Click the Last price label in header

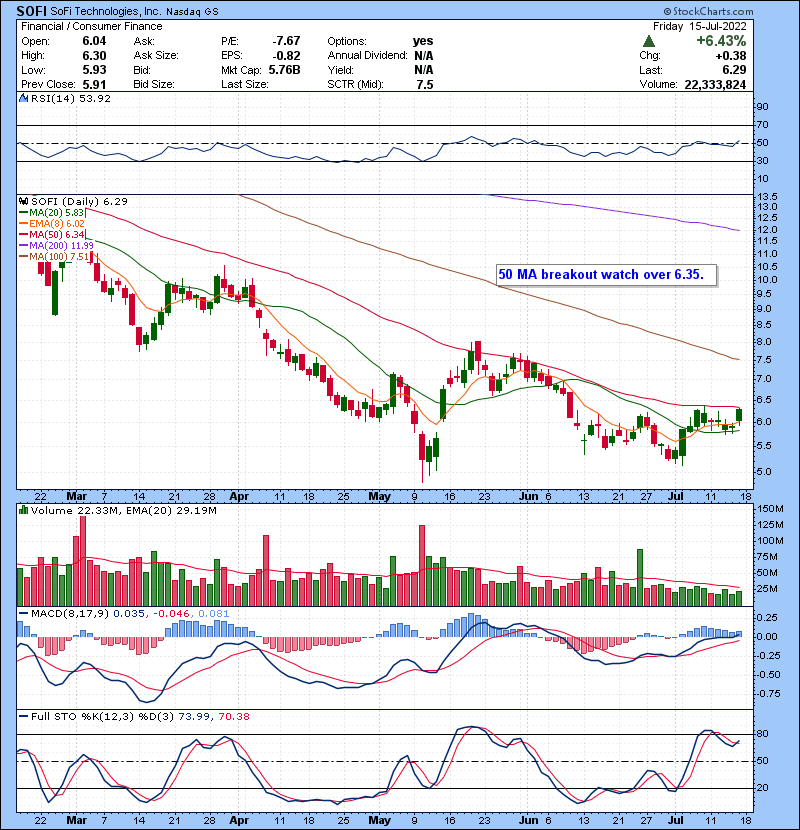click(x=651, y=70)
